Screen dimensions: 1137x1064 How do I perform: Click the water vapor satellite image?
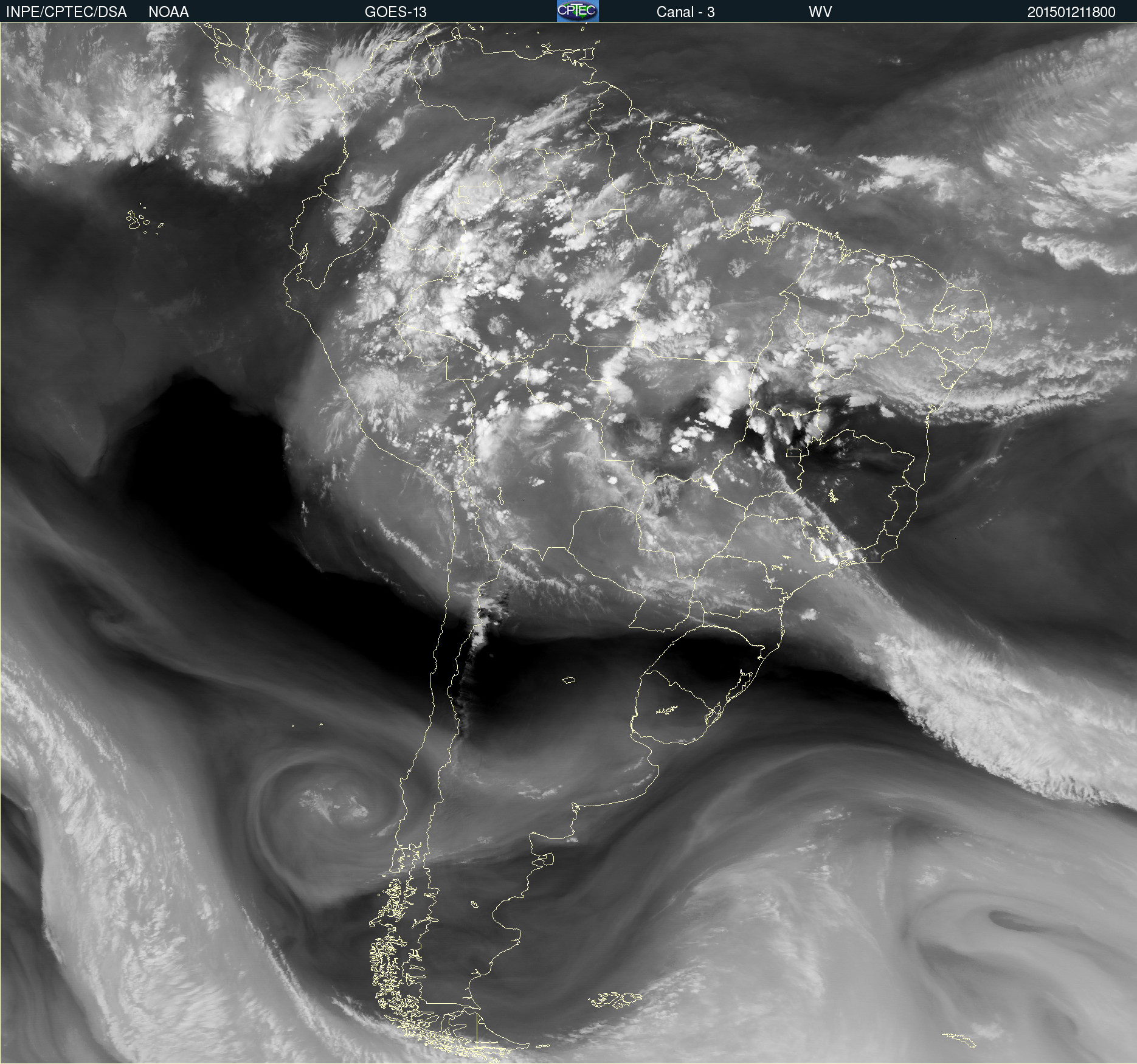(568, 543)
